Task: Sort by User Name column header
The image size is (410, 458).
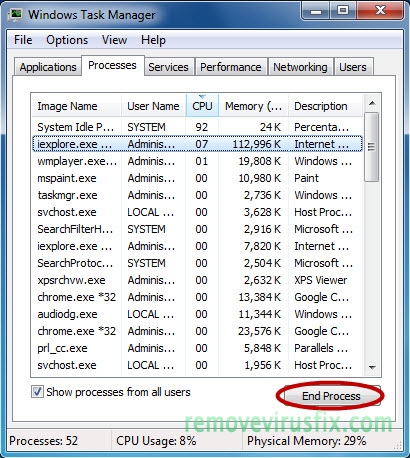Action: pyautogui.click(x=153, y=106)
